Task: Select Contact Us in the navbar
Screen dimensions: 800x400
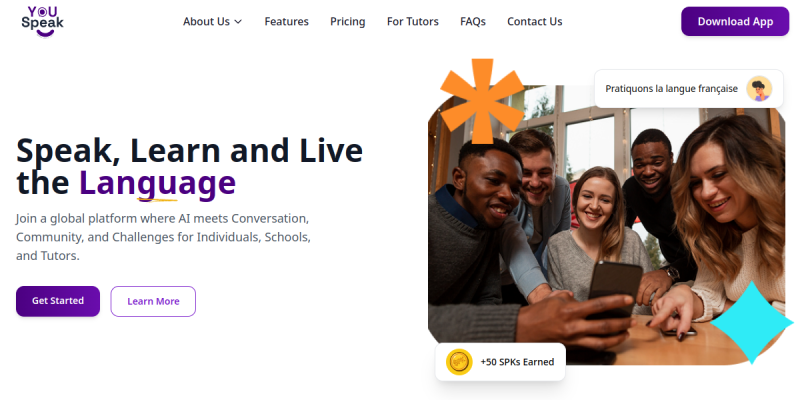Action: (534, 22)
